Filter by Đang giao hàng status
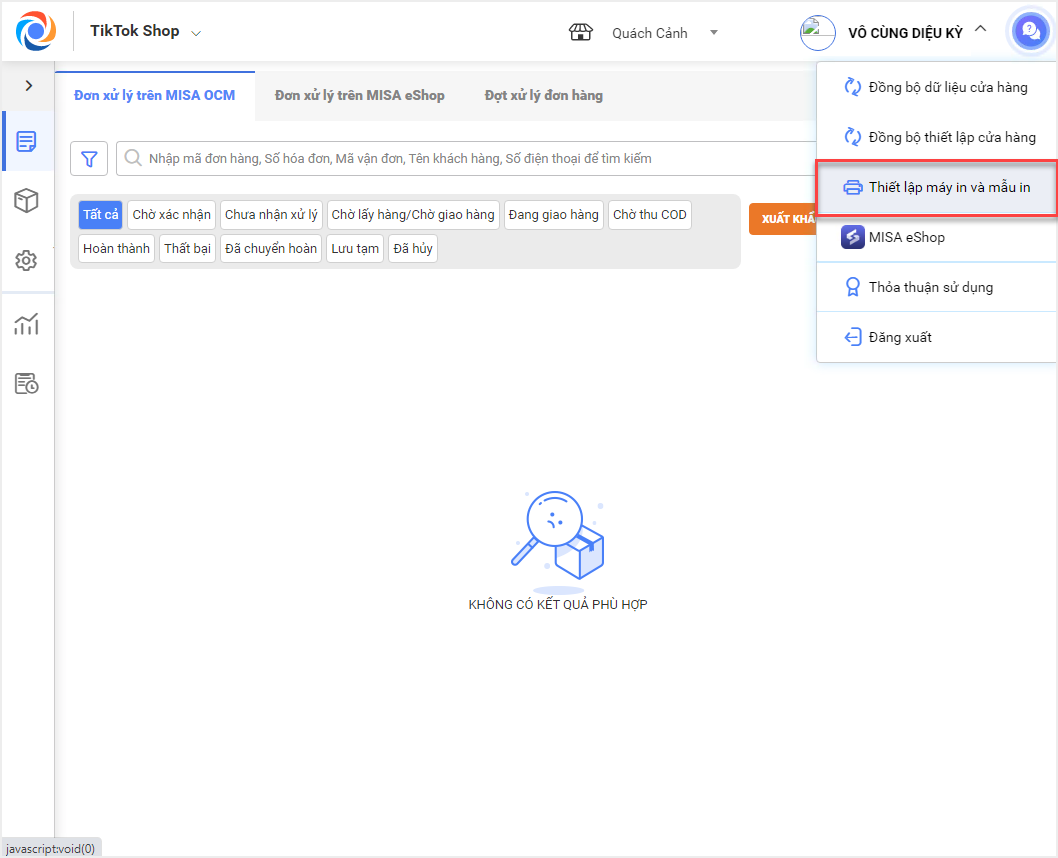This screenshot has height=858, width=1058. [x=553, y=214]
